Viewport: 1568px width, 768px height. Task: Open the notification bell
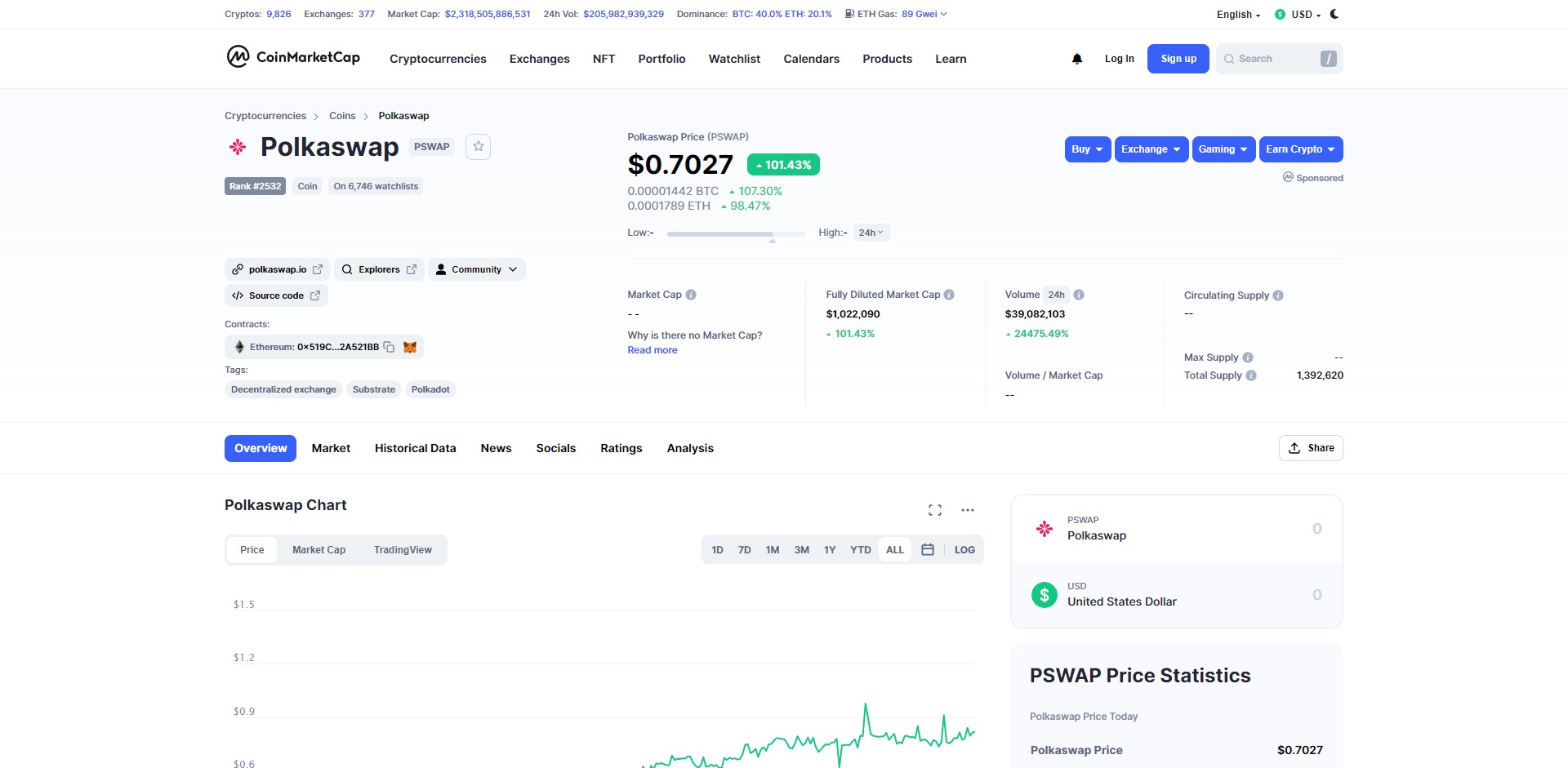click(x=1076, y=58)
